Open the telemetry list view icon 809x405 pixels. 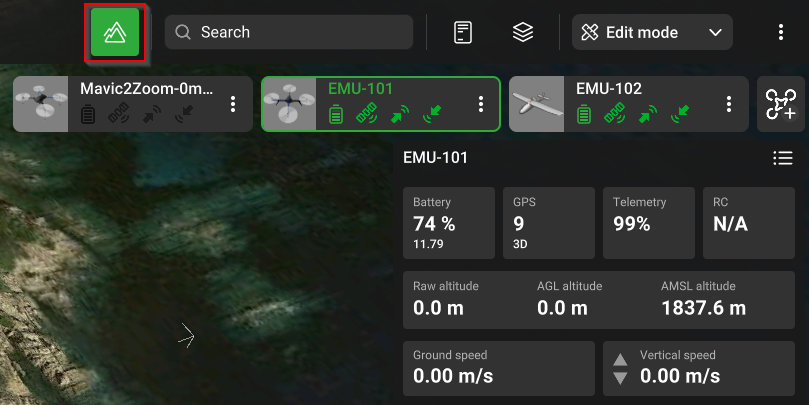point(782,158)
